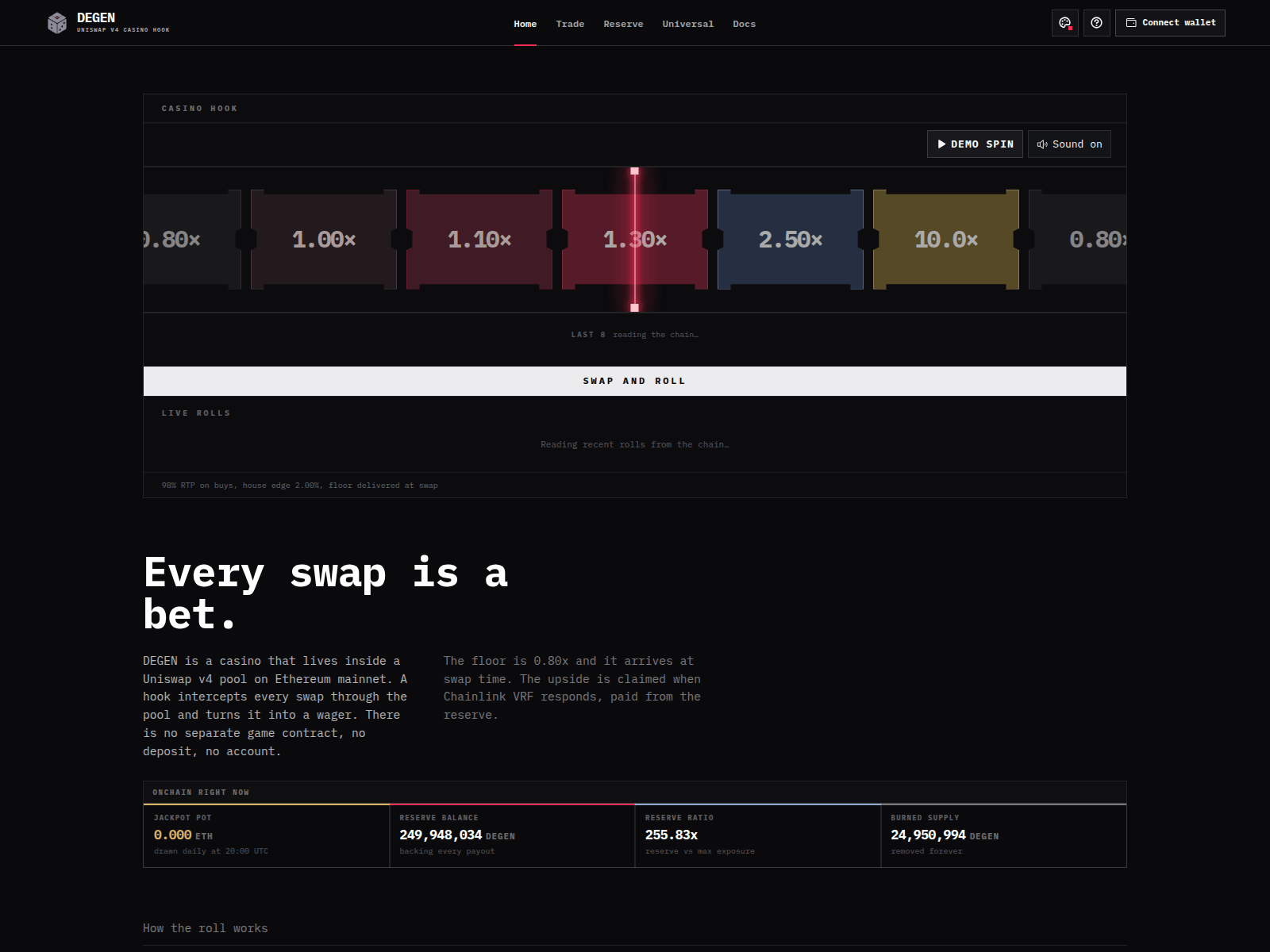Click 'reserve vs max exposure' caption
This screenshot has width=1270, height=952.
click(x=700, y=851)
